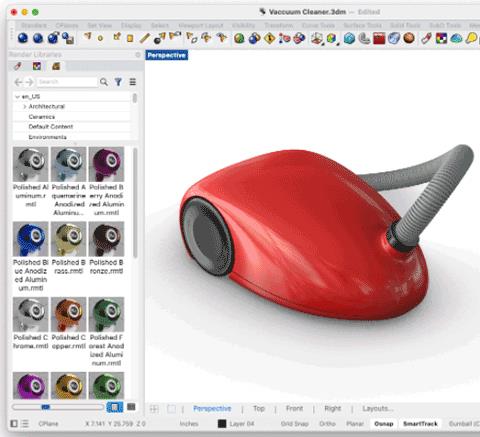Viewport: 480px width, 437px height.
Task: Collapse the en_US tree folder
Action: (17, 97)
